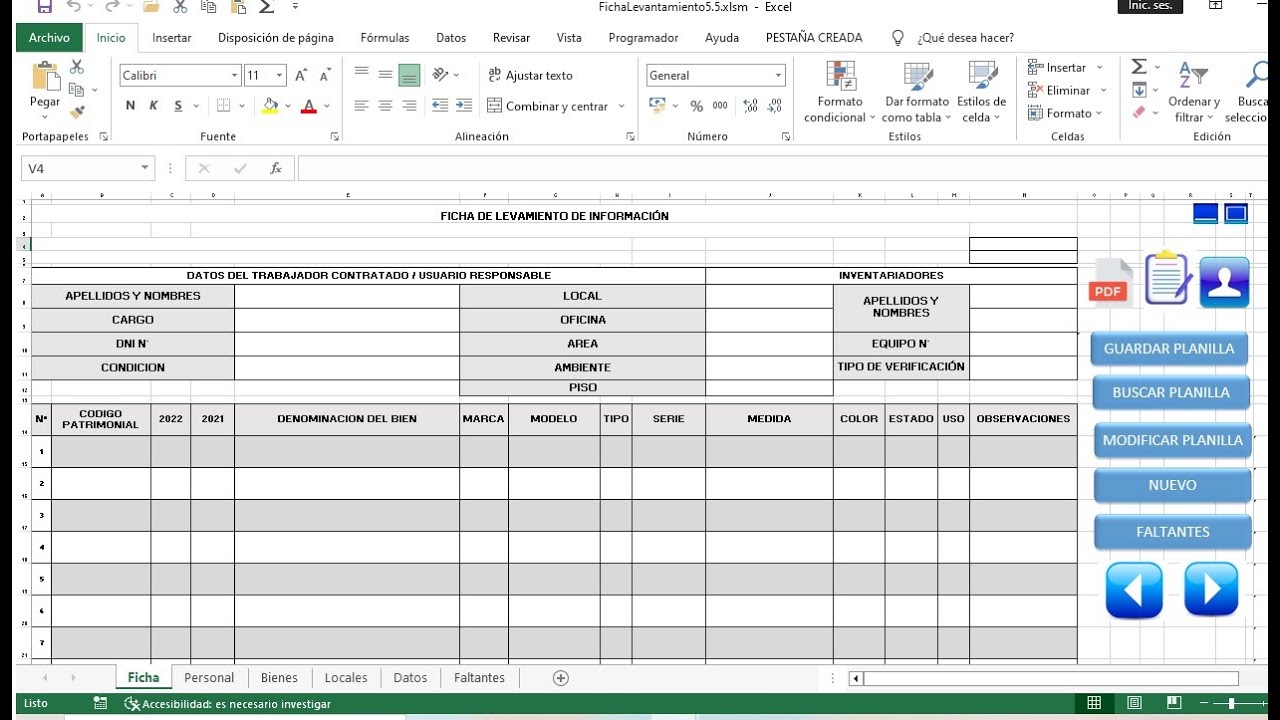Apply italic with the K button
Screen dimensions: 1280x720
coord(154,106)
